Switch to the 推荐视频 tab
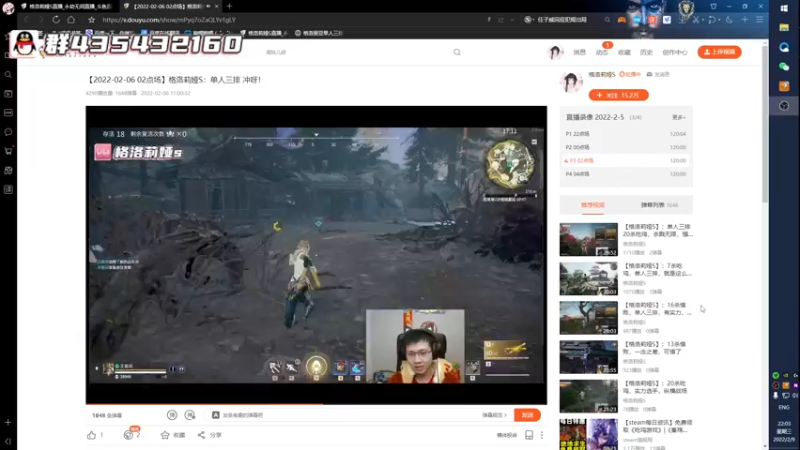The height and width of the screenshot is (450, 800). (x=592, y=205)
